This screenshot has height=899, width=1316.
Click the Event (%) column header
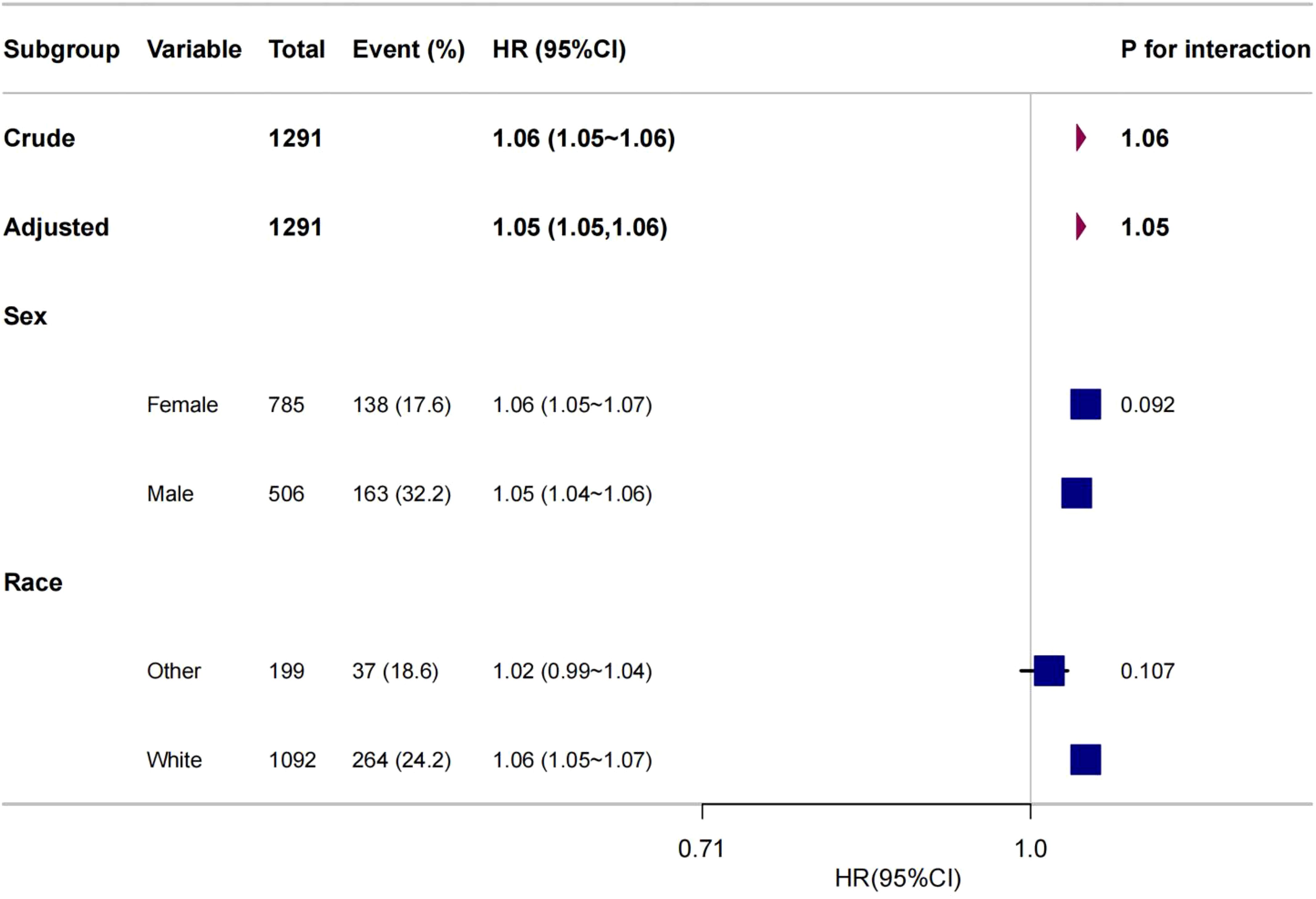pos(408,50)
